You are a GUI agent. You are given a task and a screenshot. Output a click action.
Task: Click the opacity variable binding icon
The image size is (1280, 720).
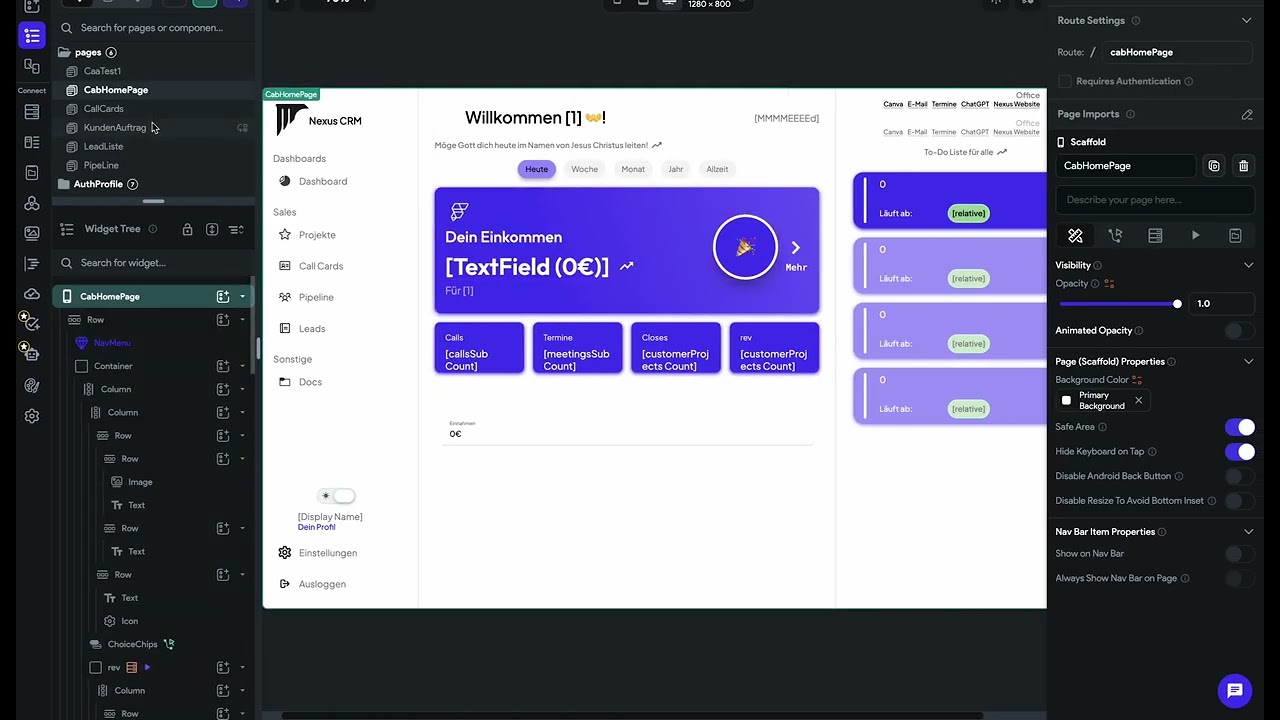click(1109, 284)
